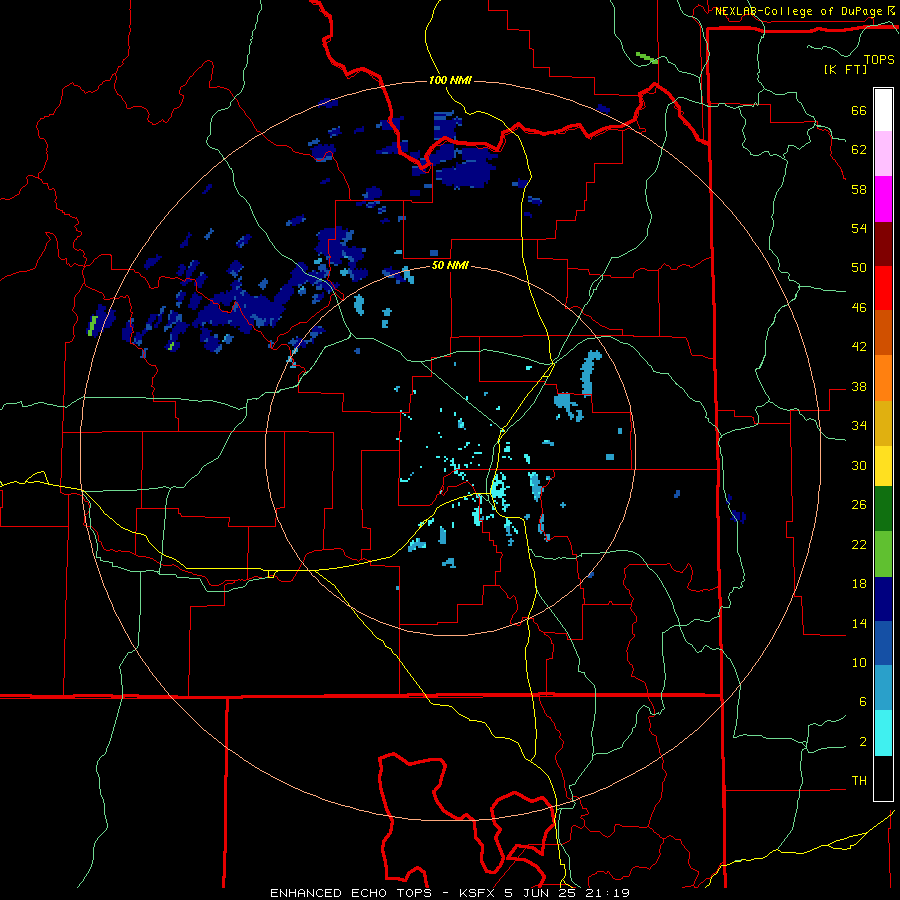Click the TOPS legend heading
The height and width of the screenshot is (900, 900).
click(x=879, y=60)
